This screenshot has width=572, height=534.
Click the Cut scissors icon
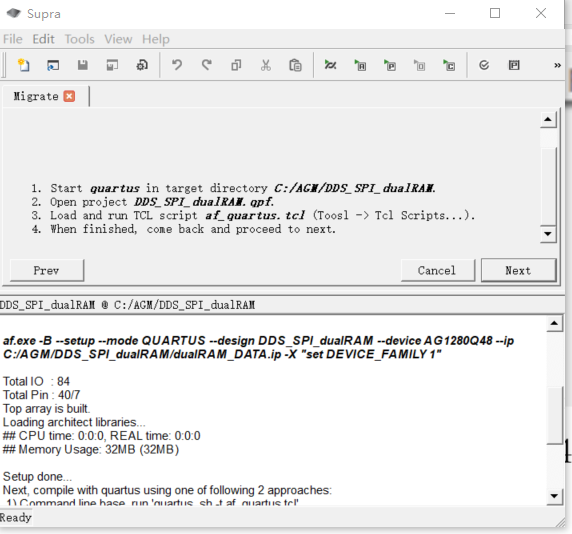point(266,65)
